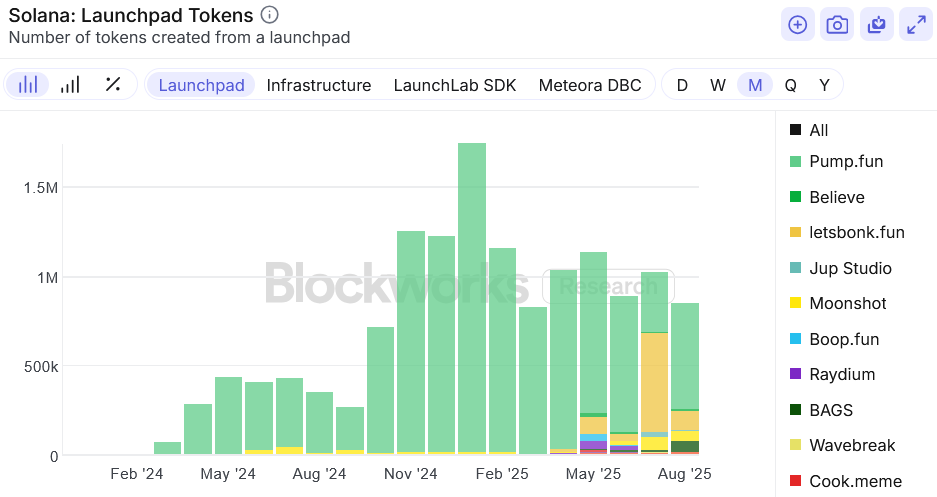
Task: Toggle letsbonk.fun series in legend
Action: point(847,232)
